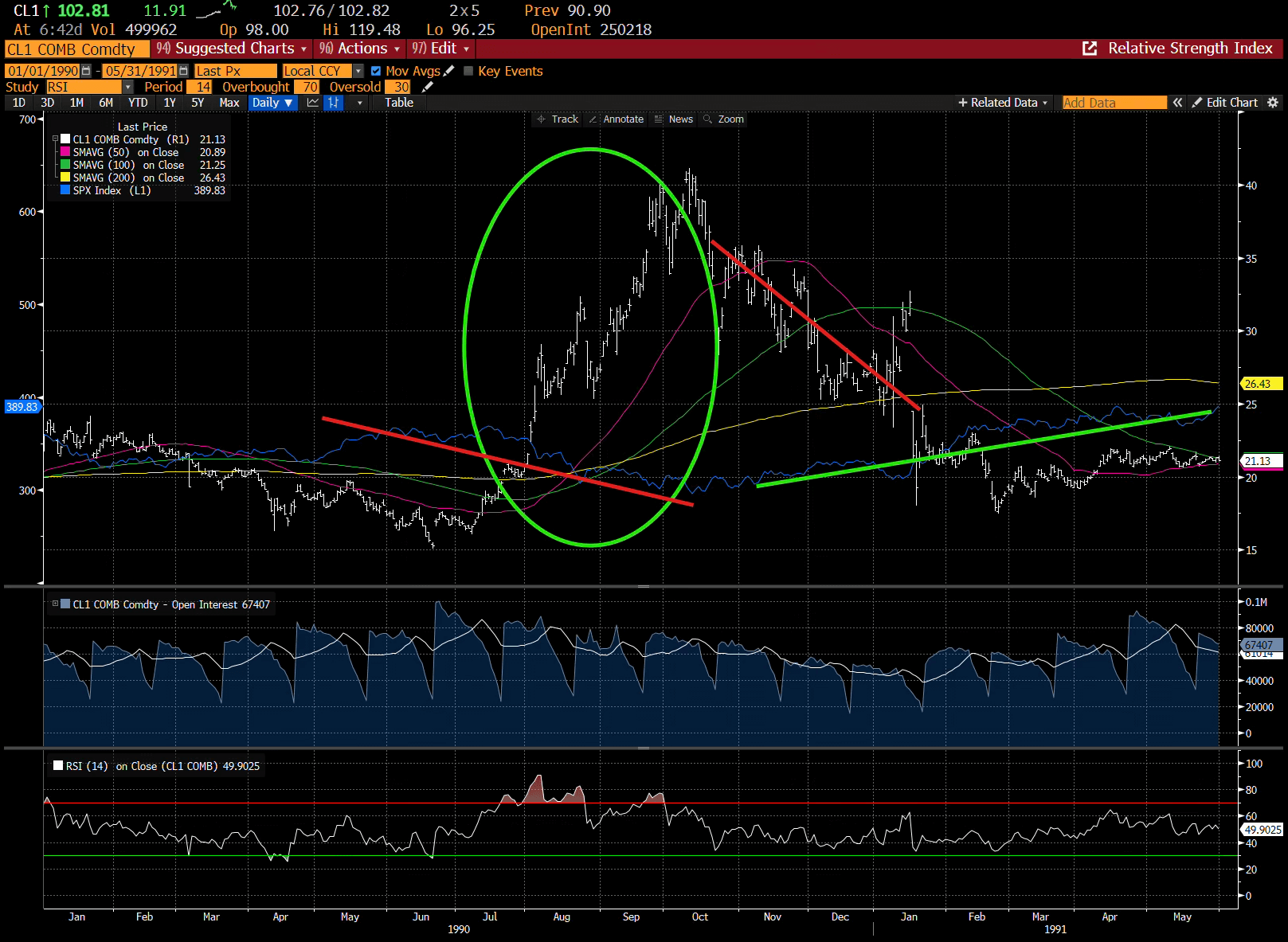Select the 1D time range
The height and width of the screenshot is (942, 1288).
tap(19, 103)
